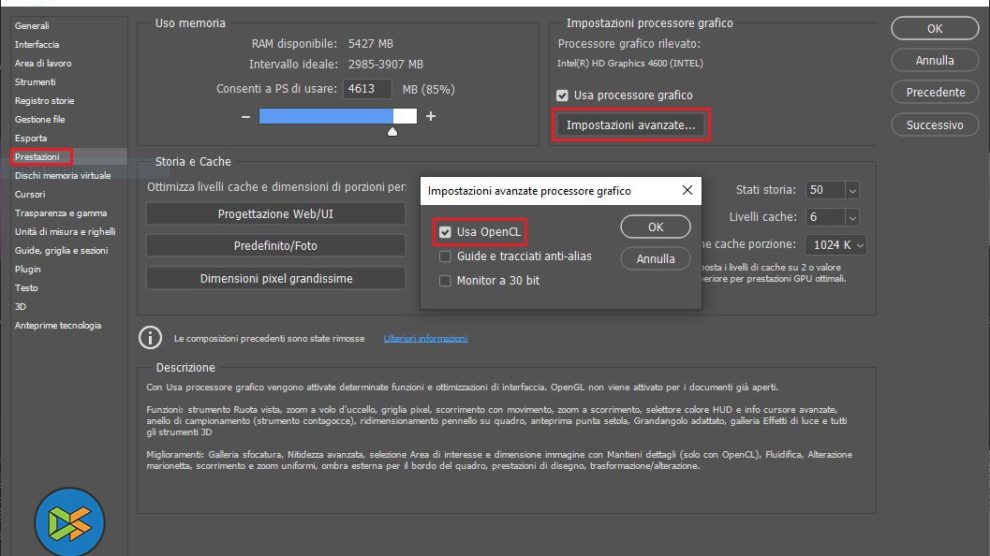Select 3D preferences category
Viewport: 990px width, 556px height.
pyautogui.click(x=20, y=307)
